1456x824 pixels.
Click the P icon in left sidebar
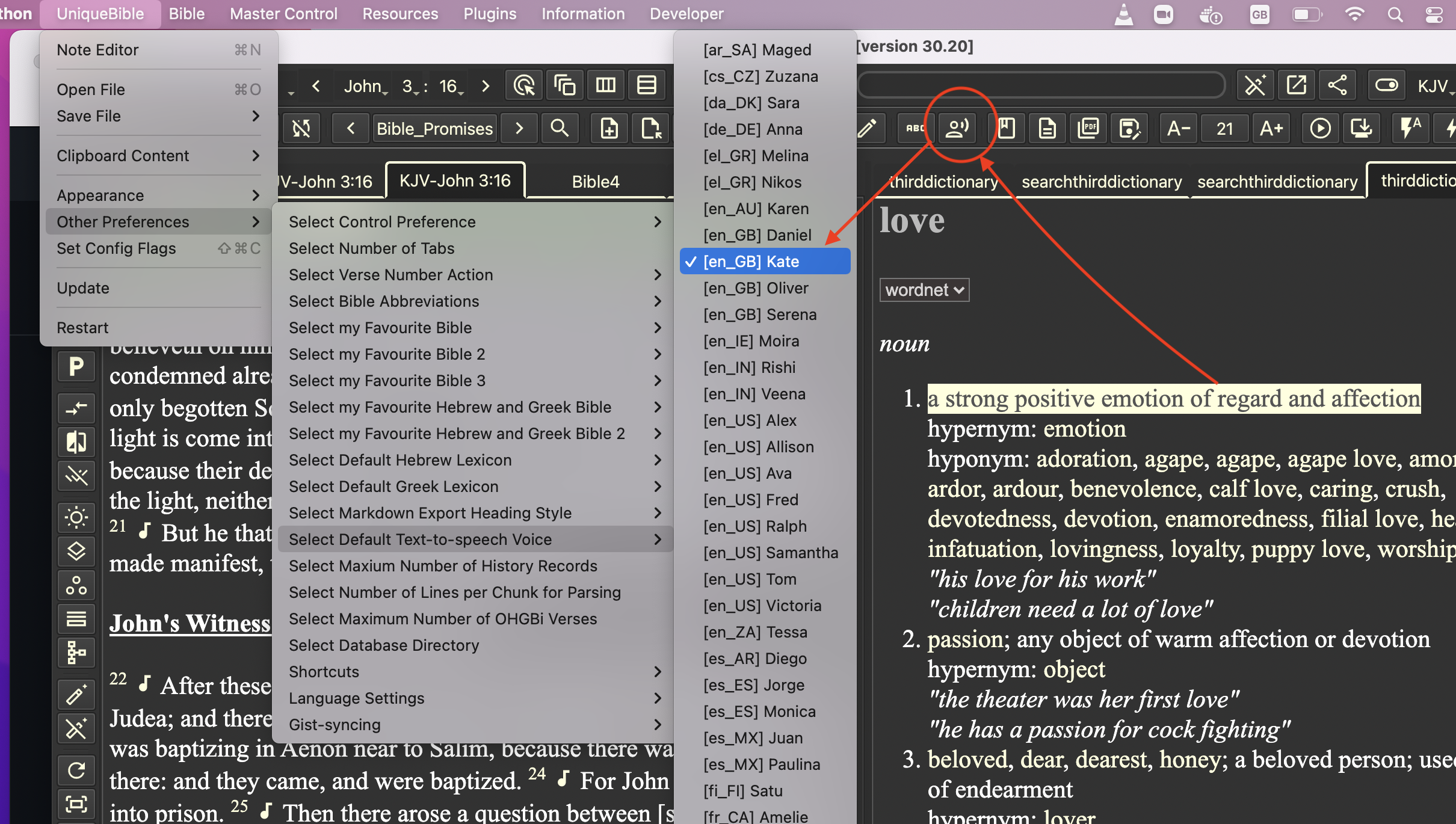point(76,366)
